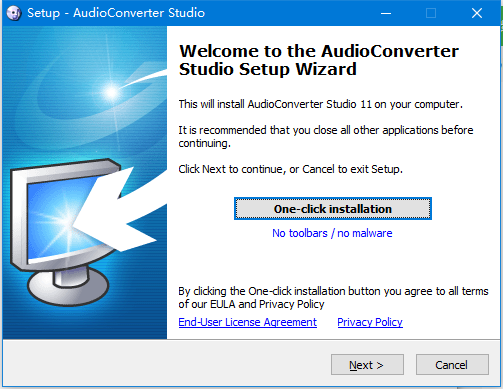The image size is (503, 389).
Task: Click the glowing star in the blue banner
Action: (112, 92)
